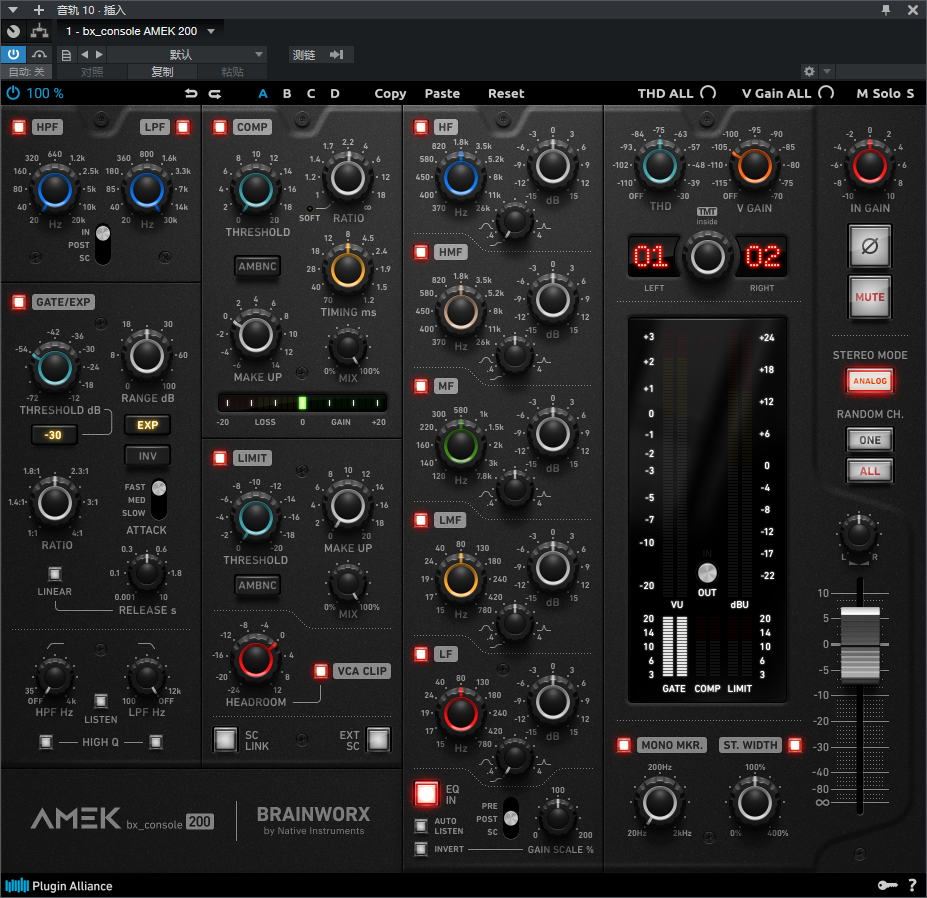Click the sidechain 测链 routing arrow icon
The image size is (927, 898).
coord(336,54)
